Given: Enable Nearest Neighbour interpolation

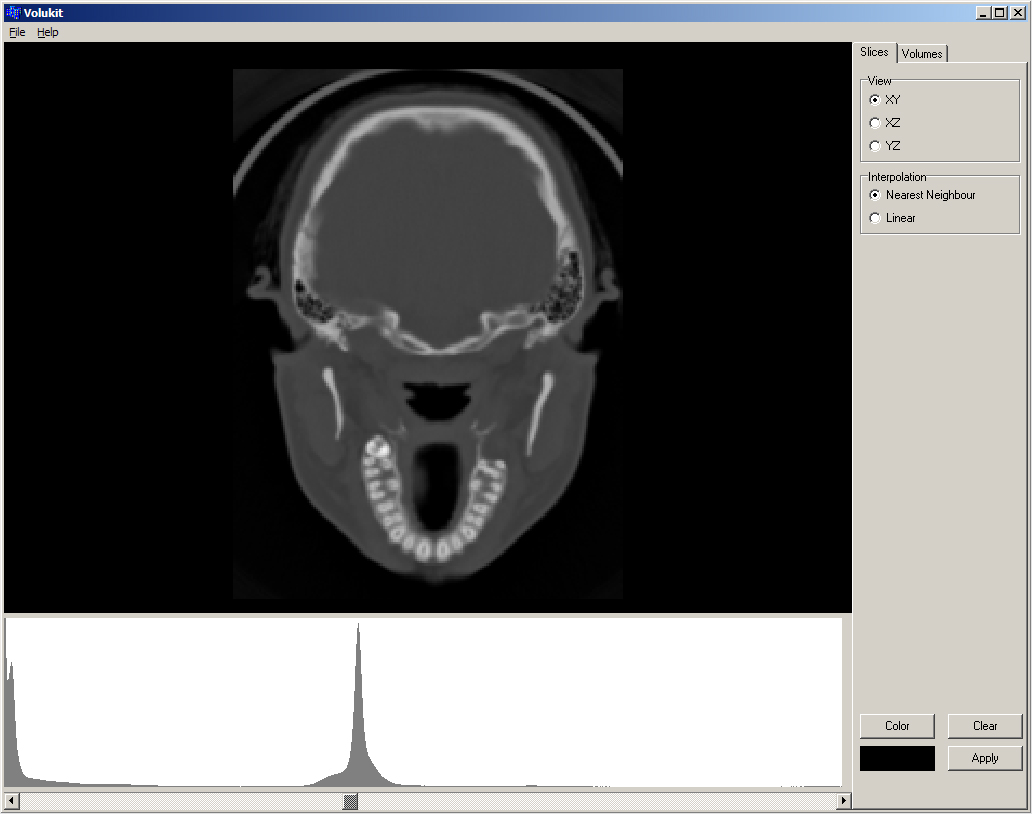Looking at the screenshot, I should (x=875, y=195).
